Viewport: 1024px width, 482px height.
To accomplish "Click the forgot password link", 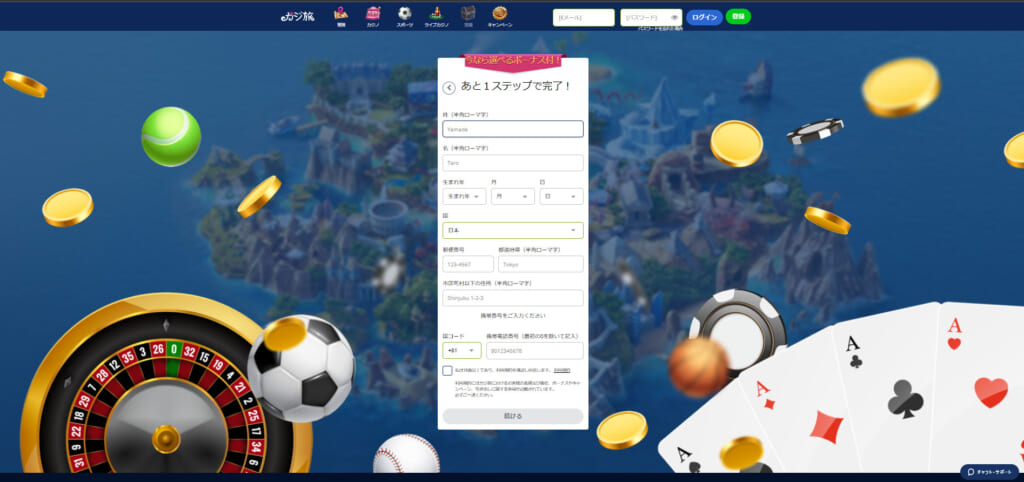I will pyautogui.click(x=660, y=29).
